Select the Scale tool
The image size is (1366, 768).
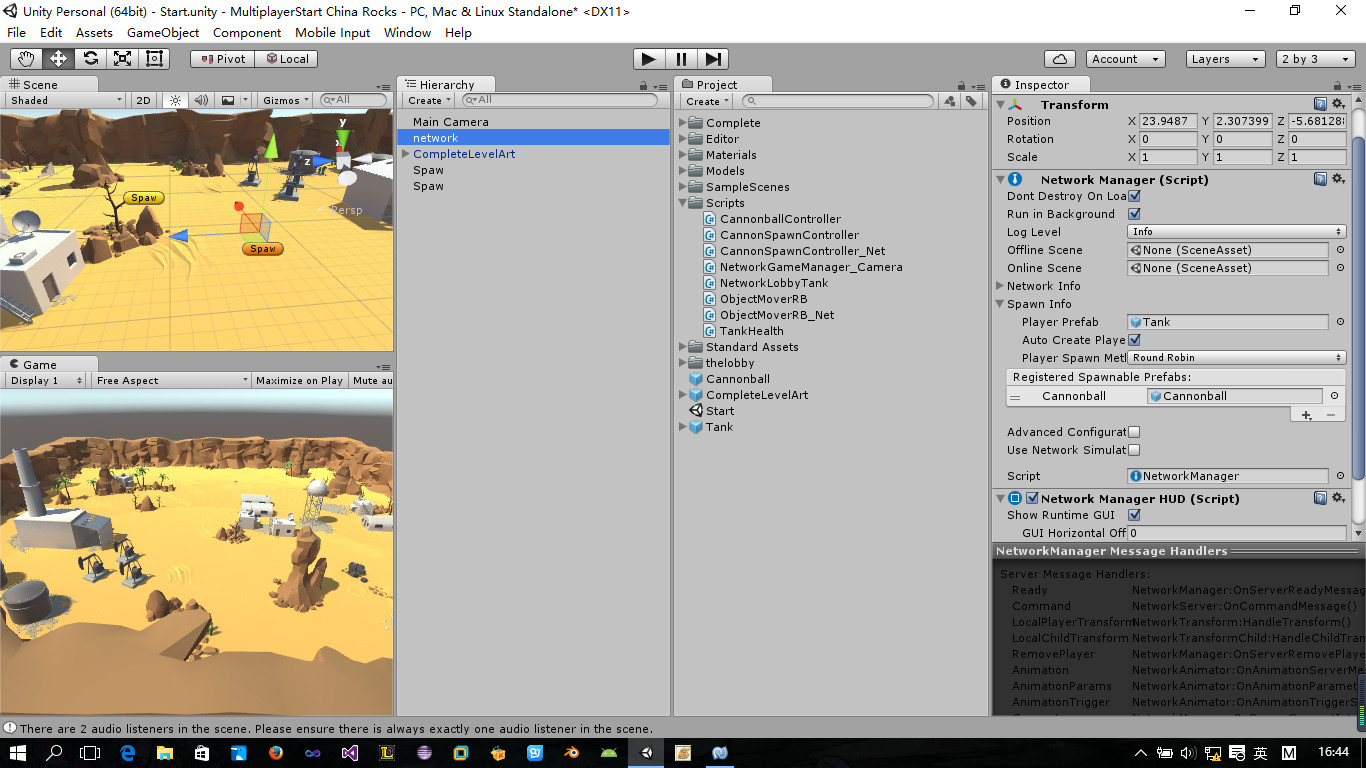coord(123,59)
